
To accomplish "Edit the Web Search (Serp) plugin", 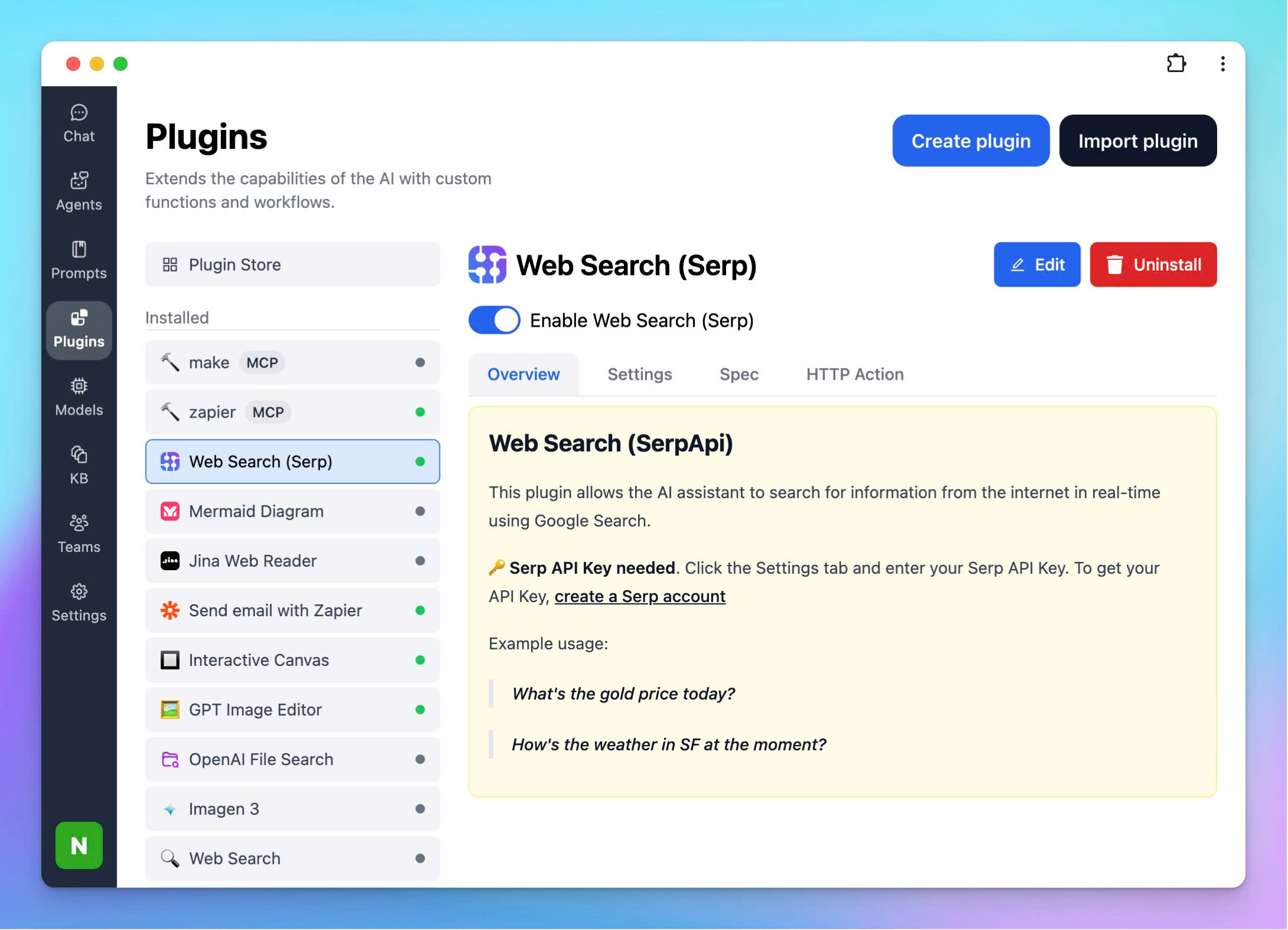I will click(1037, 265).
